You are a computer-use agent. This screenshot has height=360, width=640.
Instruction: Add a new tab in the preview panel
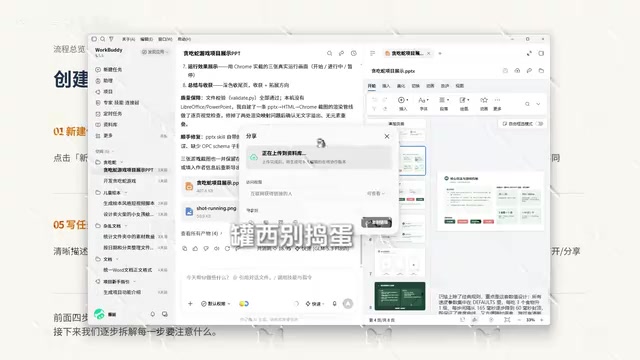pos(440,53)
